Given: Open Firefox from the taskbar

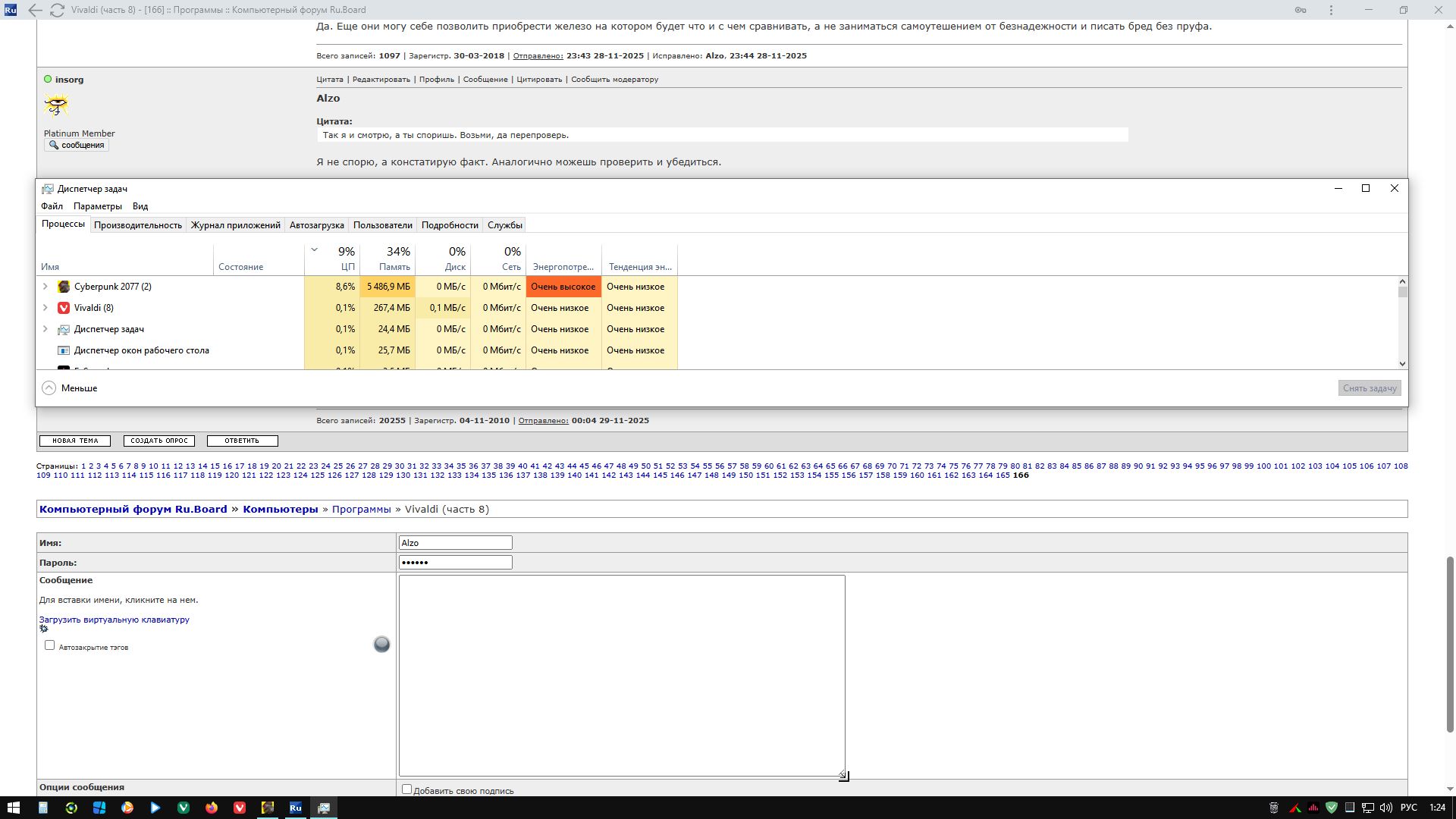Looking at the screenshot, I should tap(212, 808).
